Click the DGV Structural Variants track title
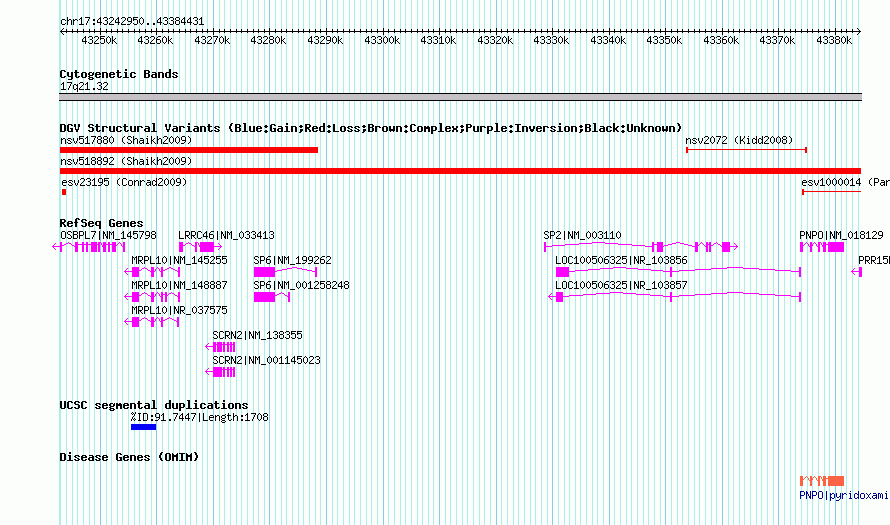This screenshot has width=890, height=525. (371, 128)
